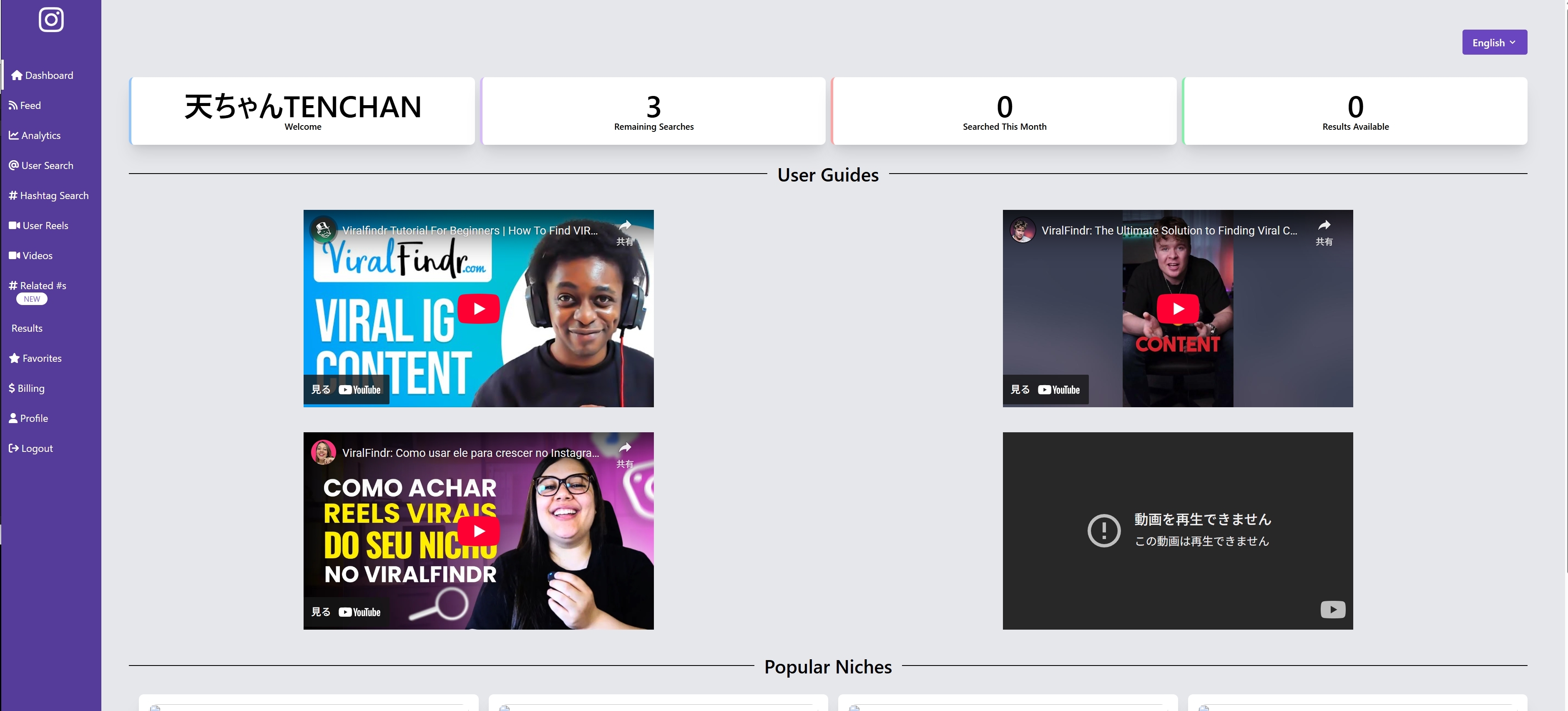Click the Remaining Searches stat card
Viewport: 1568px width, 711px height.
tap(653, 111)
